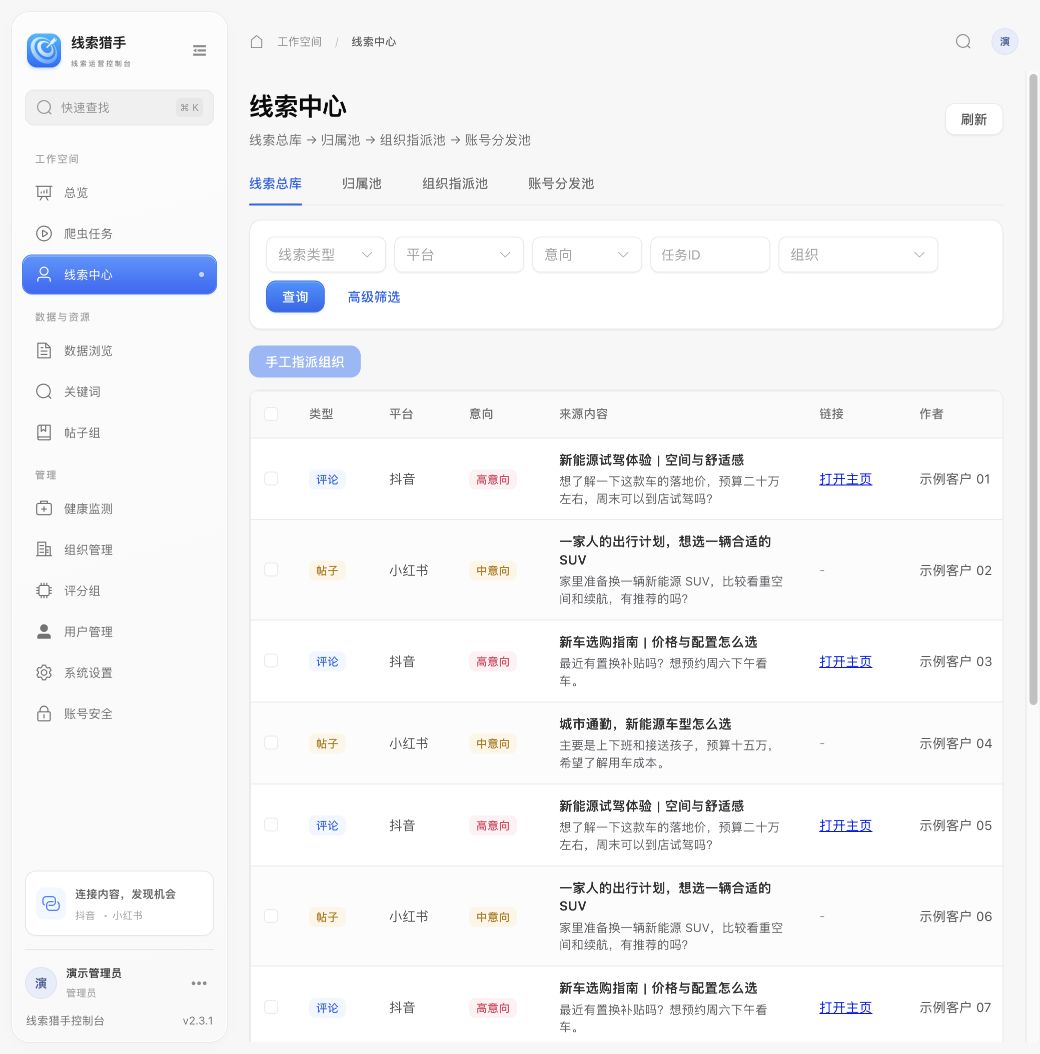Screen dimensions: 1040x1054
Task: Check the row for 示例客户 03
Action: point(271,661)
